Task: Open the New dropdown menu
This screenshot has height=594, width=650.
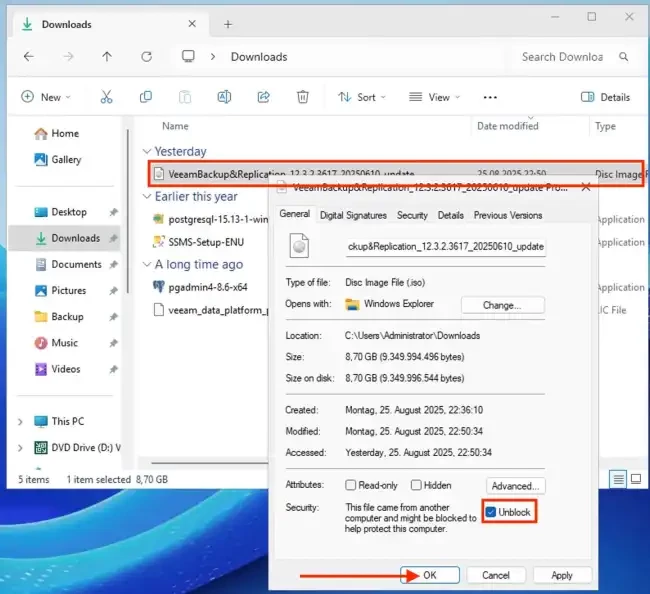Action: [46, 97]
